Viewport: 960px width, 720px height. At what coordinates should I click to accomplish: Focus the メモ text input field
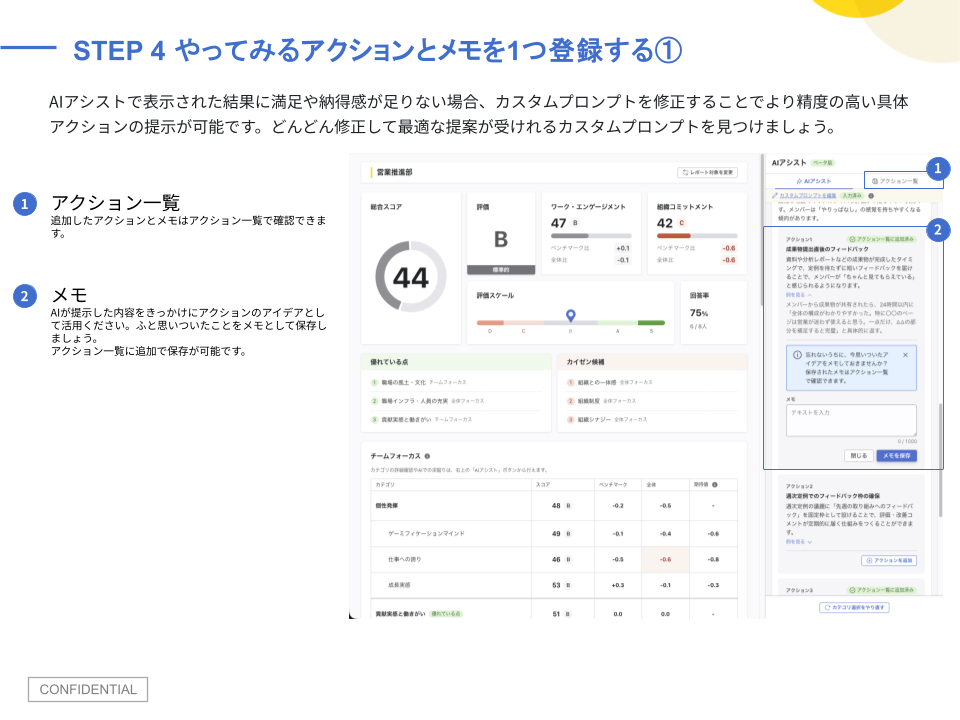tap(851, 420)
